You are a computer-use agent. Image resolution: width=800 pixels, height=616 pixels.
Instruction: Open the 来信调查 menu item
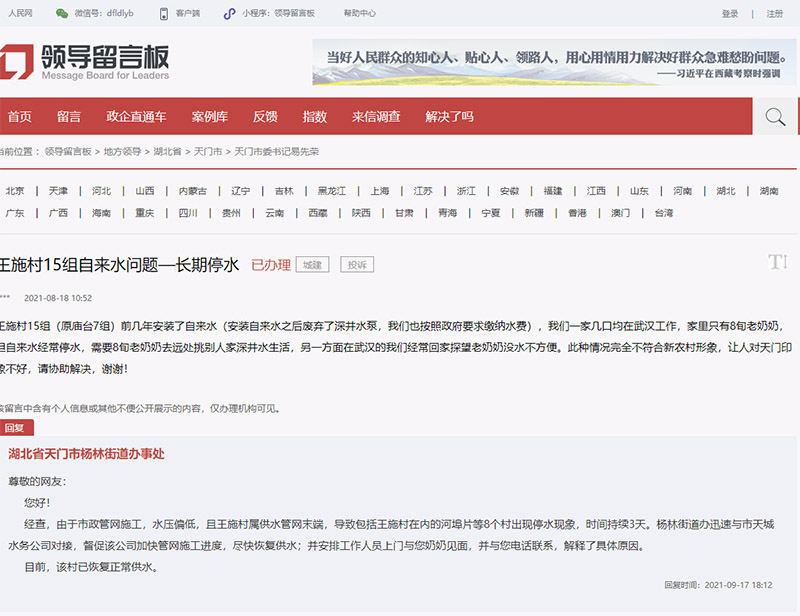pos(376,117)
